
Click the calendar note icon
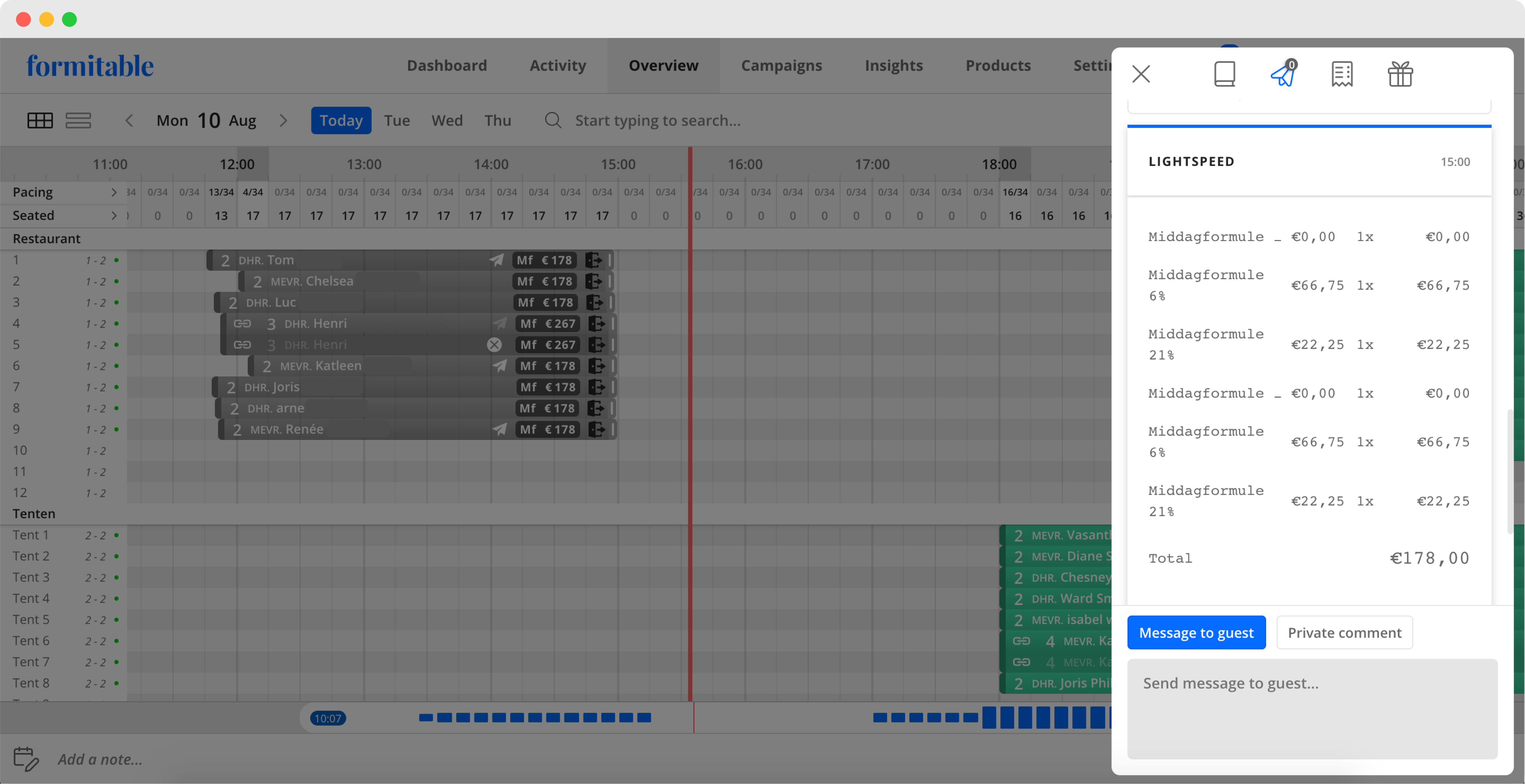pos(26,759)
